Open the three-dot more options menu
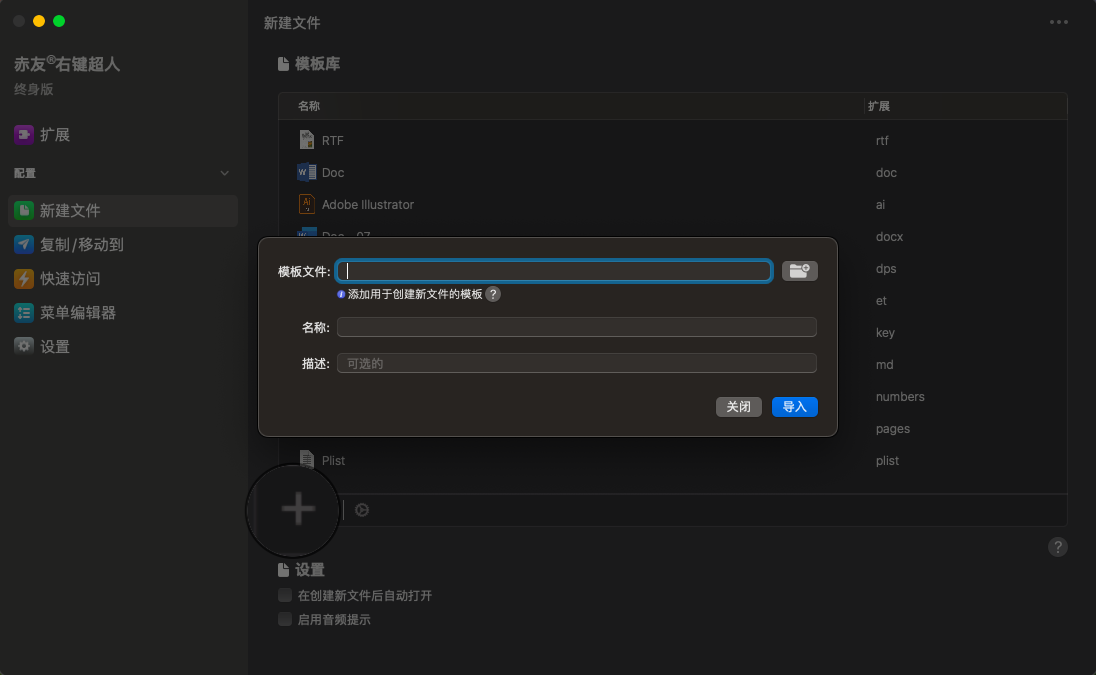1096x675 pixels. point(1059,22)
